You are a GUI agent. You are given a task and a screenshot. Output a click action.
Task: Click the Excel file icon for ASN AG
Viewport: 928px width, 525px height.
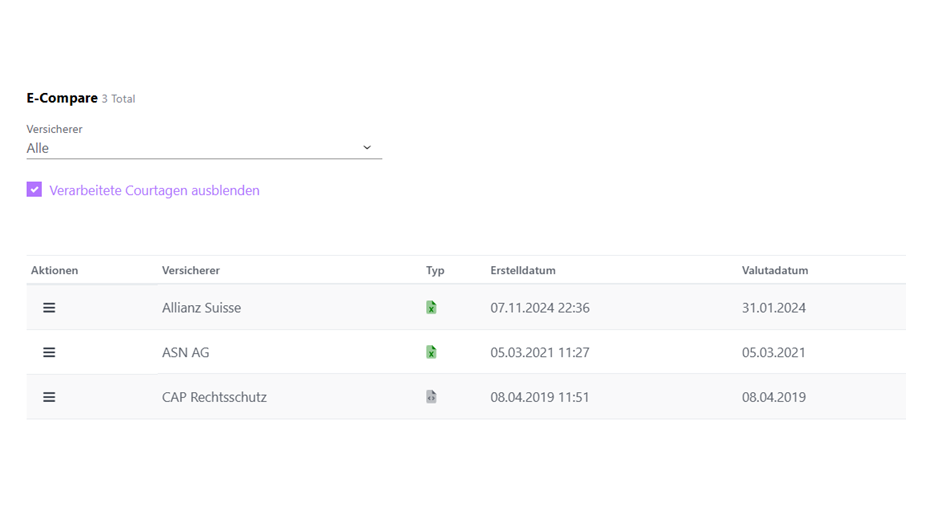pyautogui.click(x=431, y=352)
